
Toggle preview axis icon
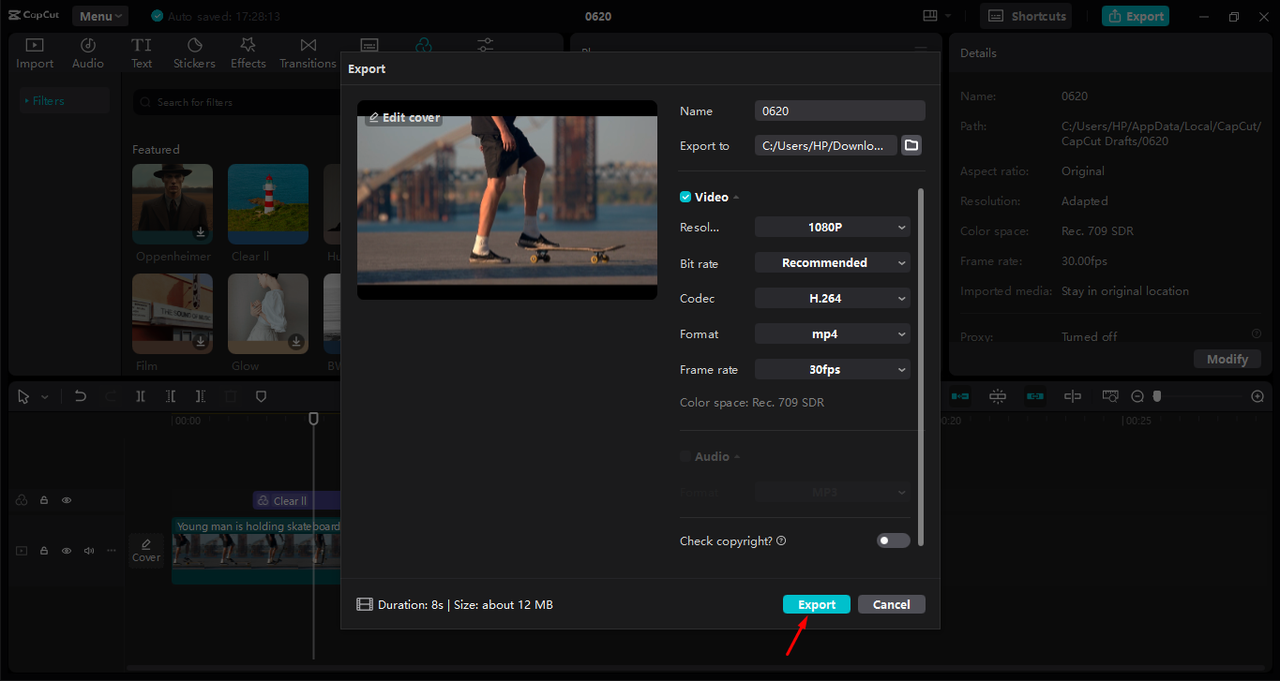click(1073, 397)
